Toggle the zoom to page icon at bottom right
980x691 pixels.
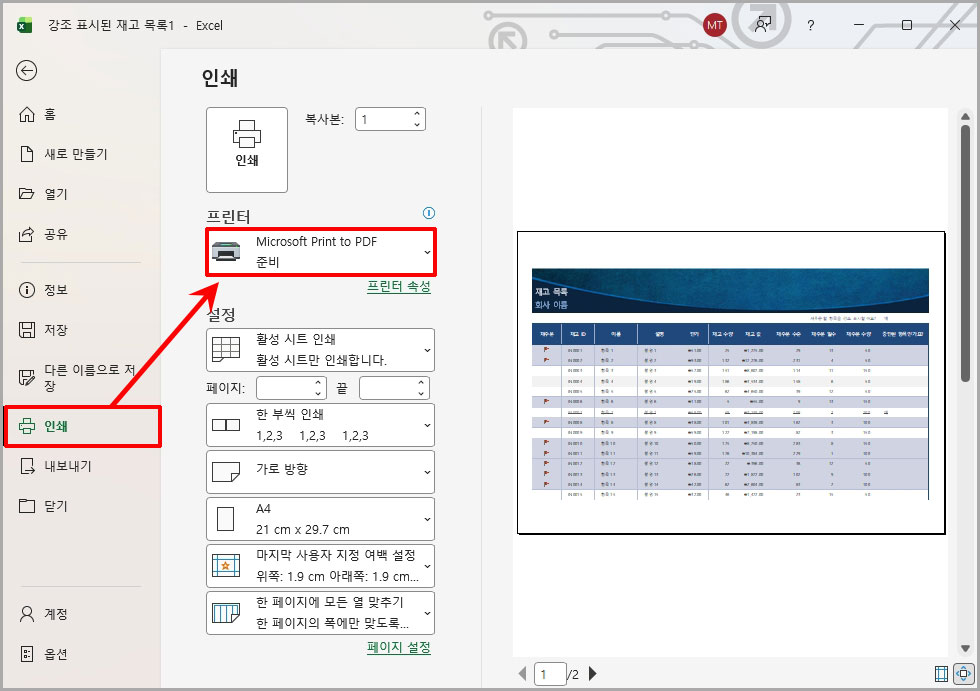963,673
